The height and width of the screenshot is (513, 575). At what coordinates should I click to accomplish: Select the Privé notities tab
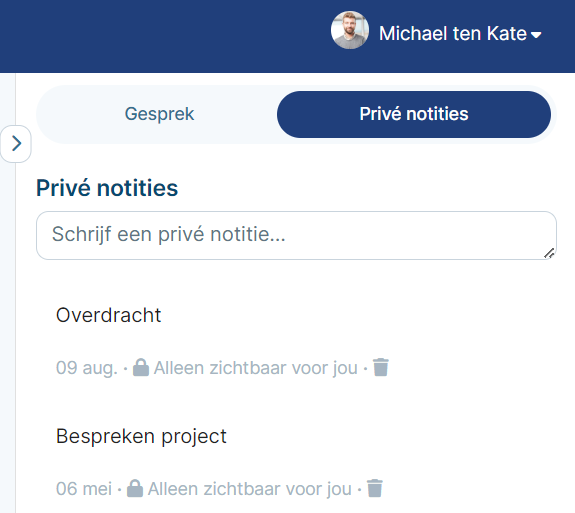[x=414, y=114]
